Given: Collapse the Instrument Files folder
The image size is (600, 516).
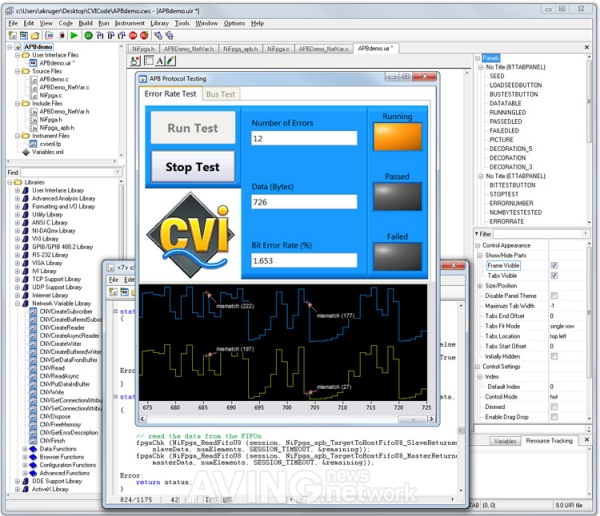Looking at the screenshot, I should click(x=18, y=136).
